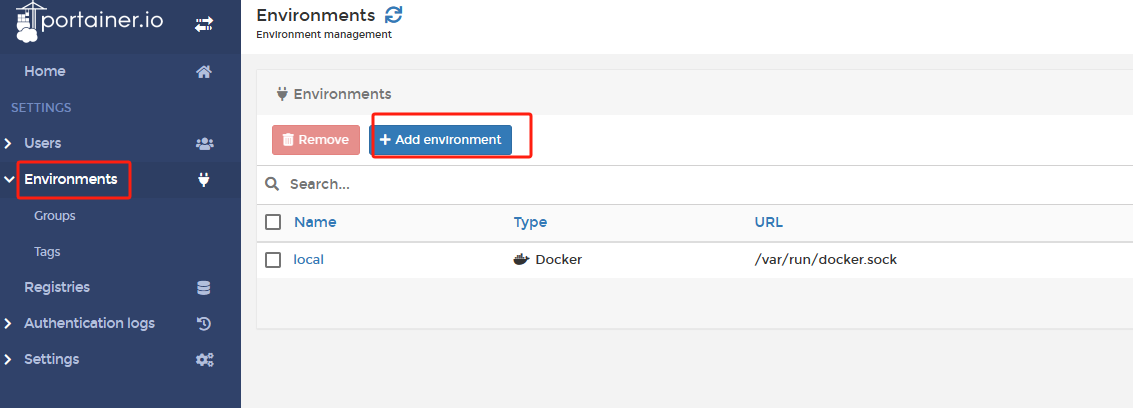Image resolution: width=1133 pixels, height=408 pixels.
Task: Open the local environment link
Action: click(308, 260)
